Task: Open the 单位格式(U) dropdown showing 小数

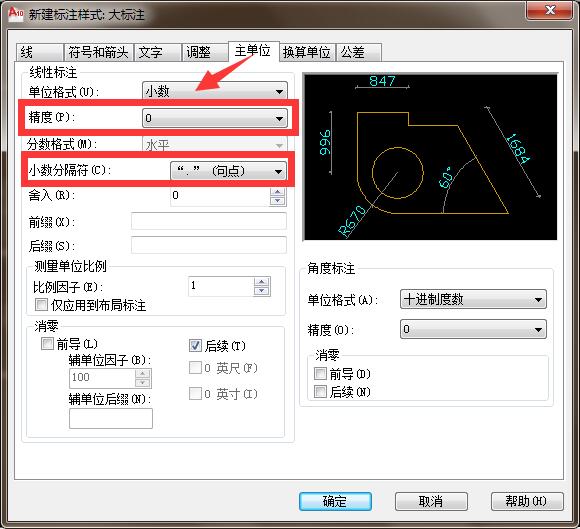Action: click(215, 91)
